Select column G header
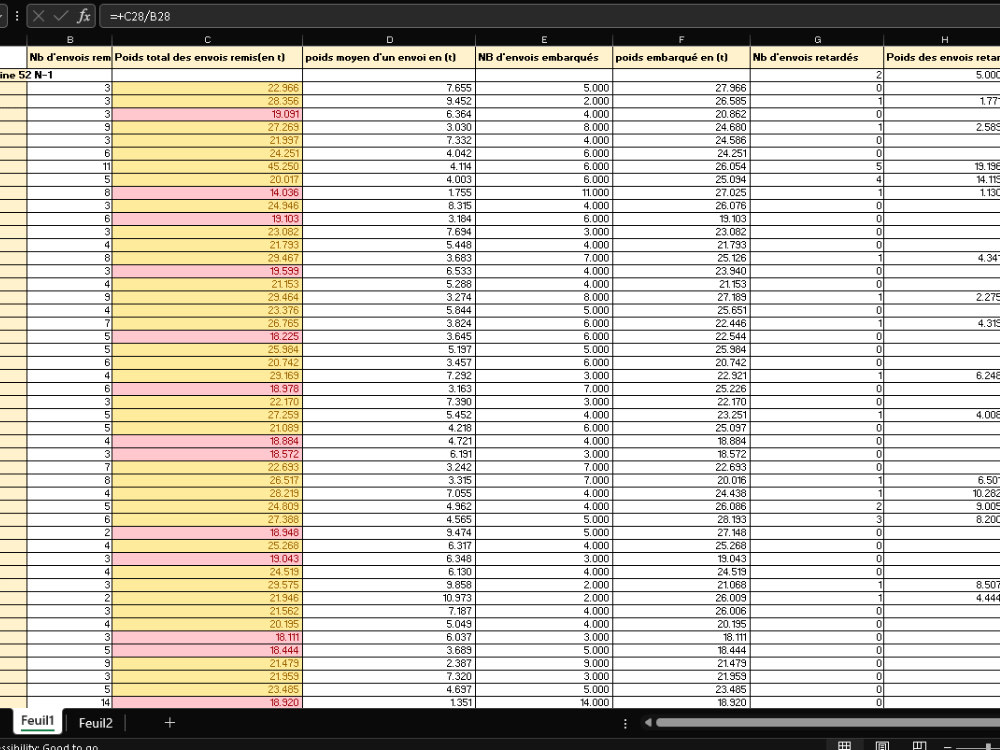The width and height of the screenshot is (1000, 750). (x=817, y=40)
